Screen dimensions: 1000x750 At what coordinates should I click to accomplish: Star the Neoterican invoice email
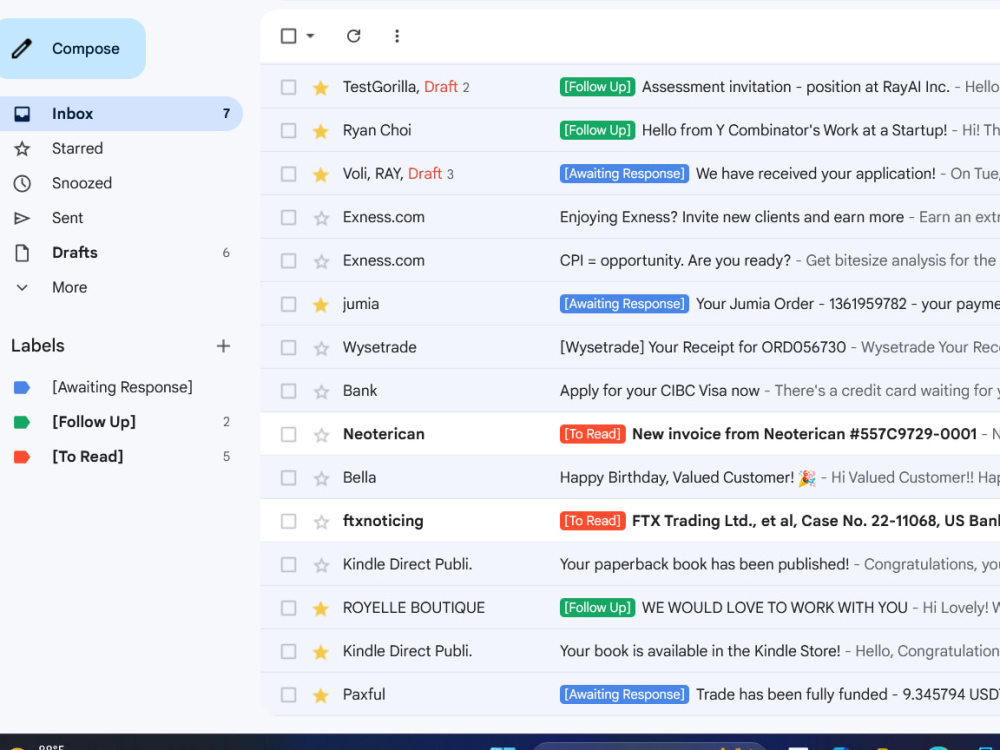click(x=321, y=435)
